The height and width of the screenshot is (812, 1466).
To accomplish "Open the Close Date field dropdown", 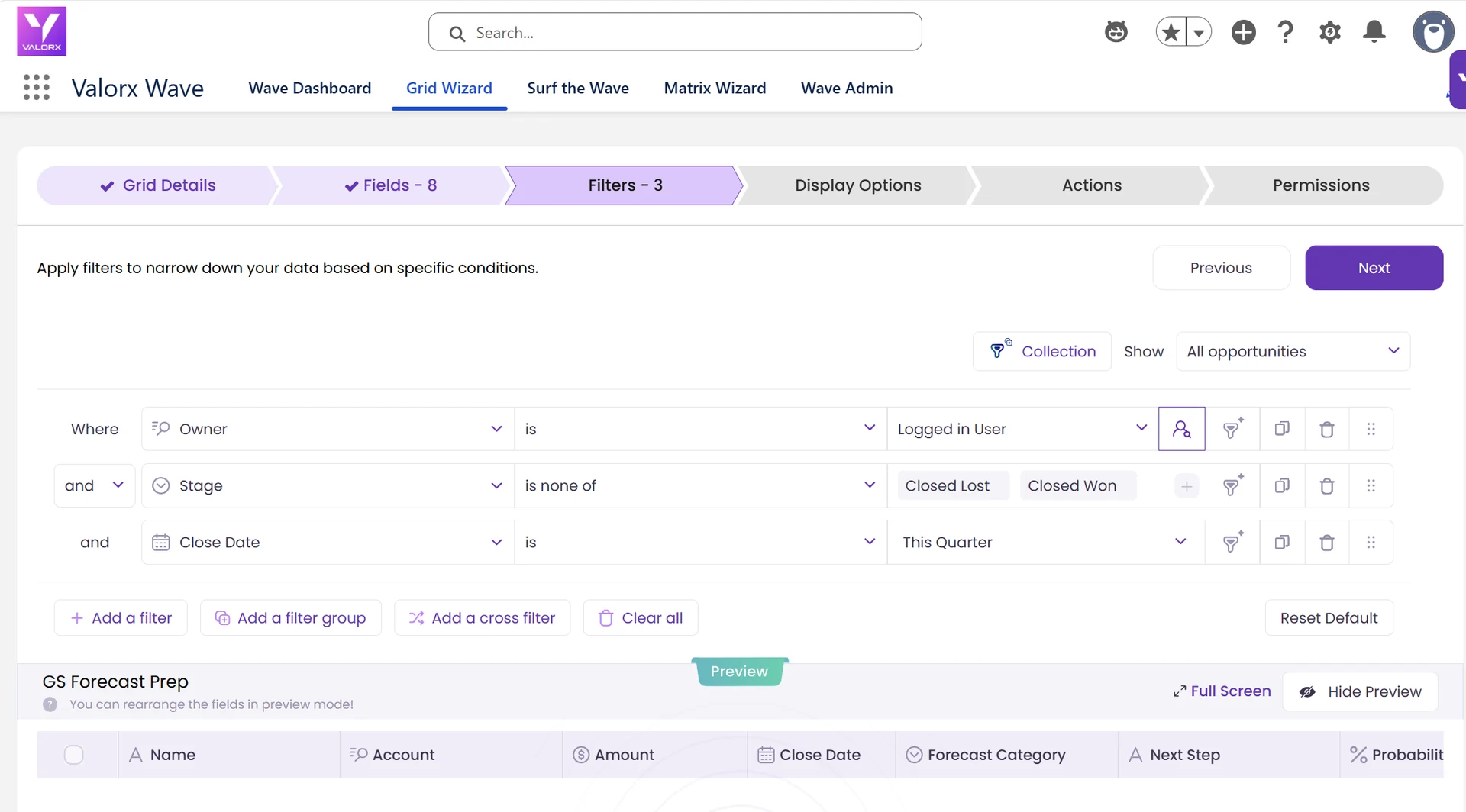I will pyautogui.click(x=328, y=542).
